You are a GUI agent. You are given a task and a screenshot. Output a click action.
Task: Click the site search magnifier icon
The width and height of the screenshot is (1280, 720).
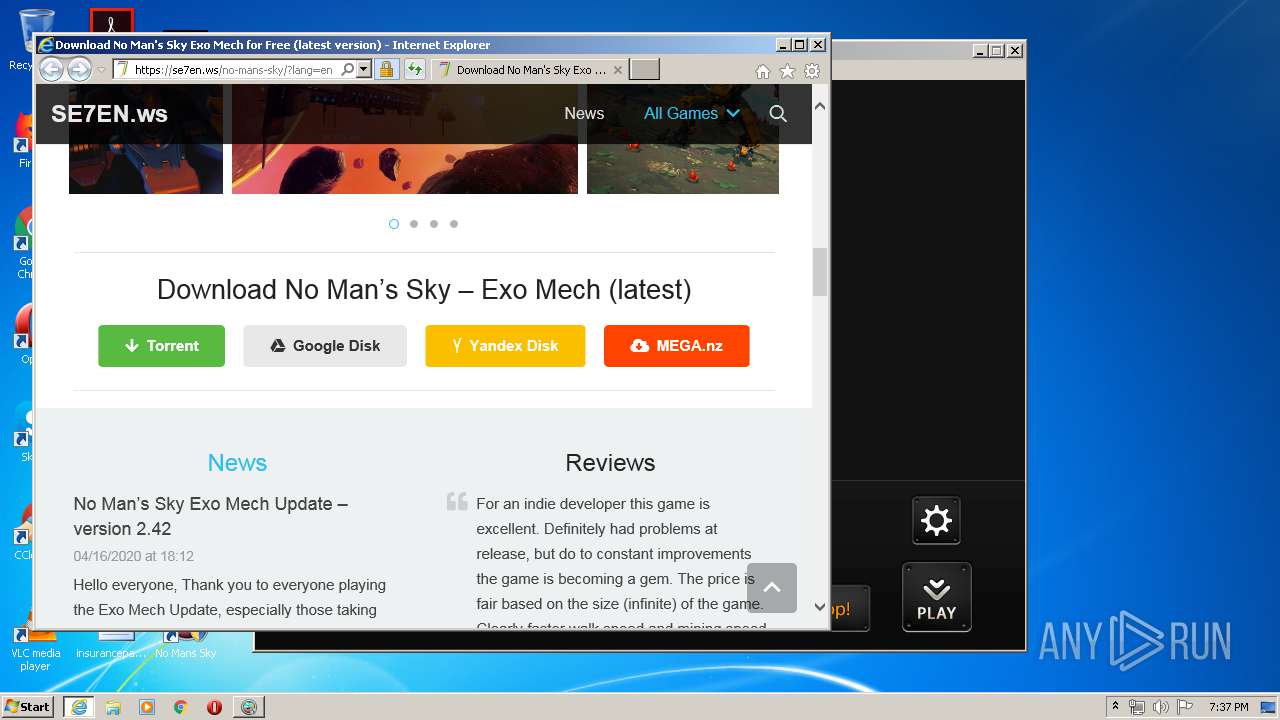click(x=778, y=114)
